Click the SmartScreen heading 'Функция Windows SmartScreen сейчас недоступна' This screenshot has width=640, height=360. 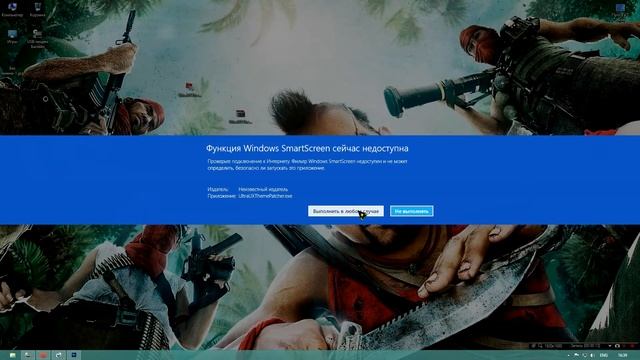click(x=307, y=148)
